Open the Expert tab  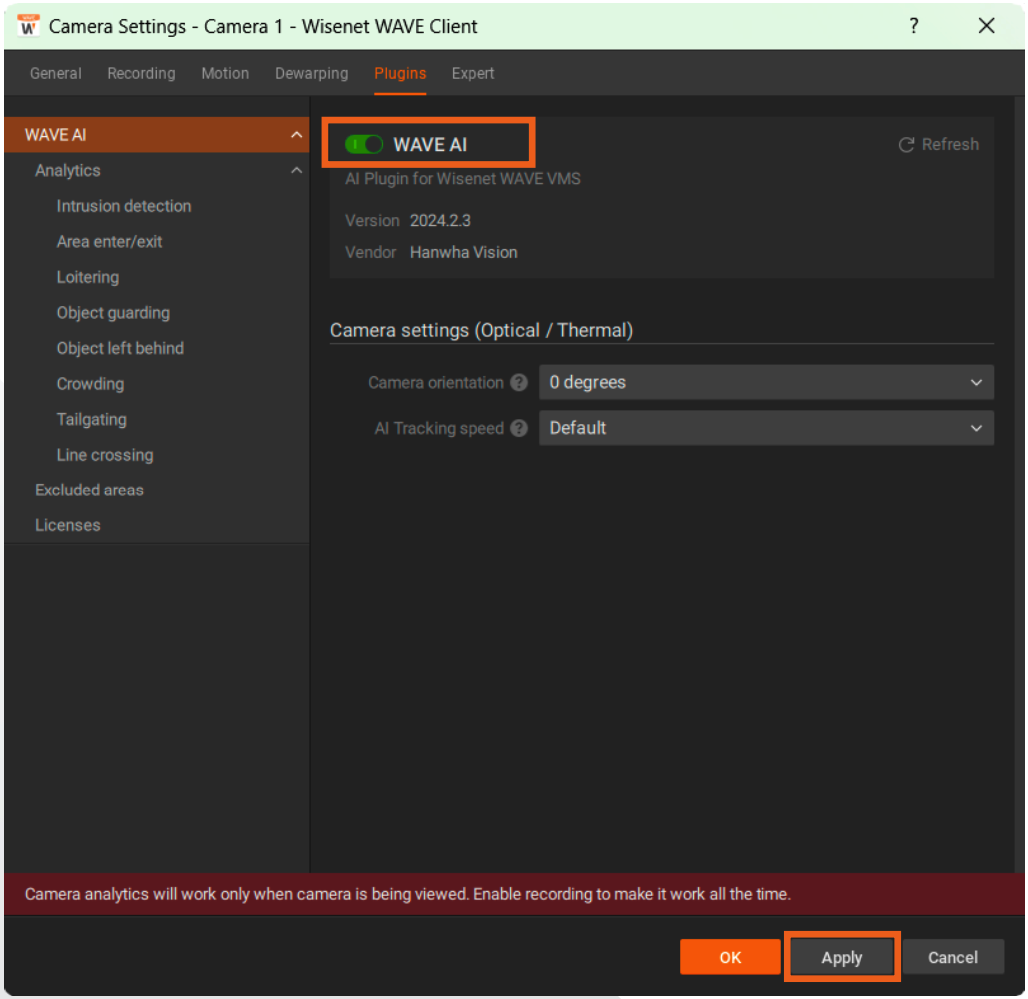point(473,73)
